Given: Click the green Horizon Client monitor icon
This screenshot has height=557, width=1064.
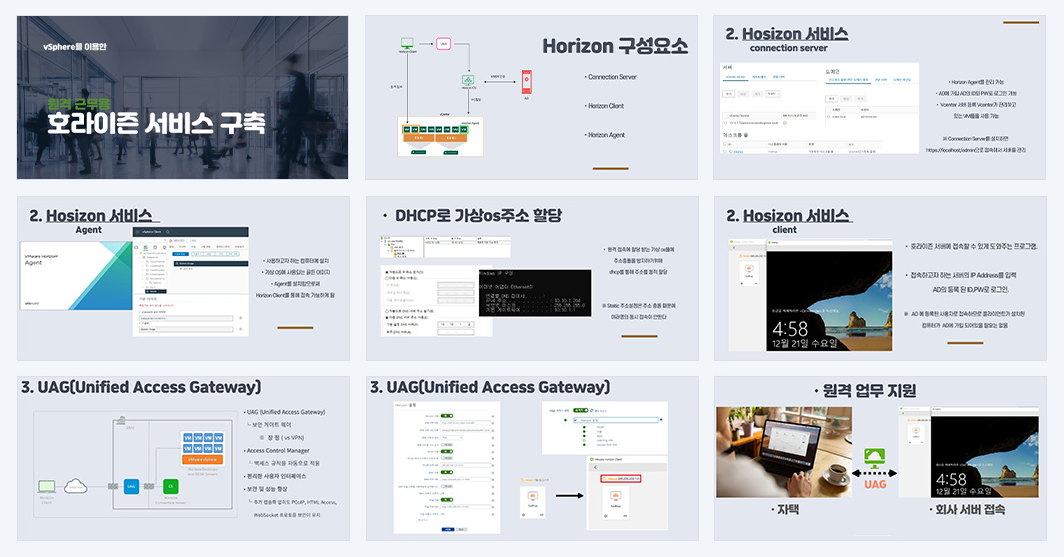Looking at the screenshot, I should [407, 43].
